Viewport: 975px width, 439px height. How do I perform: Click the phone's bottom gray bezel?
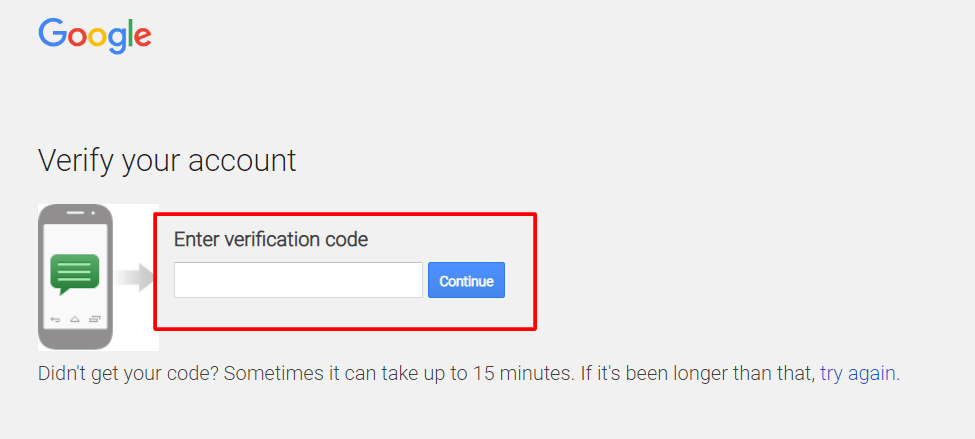75,338
